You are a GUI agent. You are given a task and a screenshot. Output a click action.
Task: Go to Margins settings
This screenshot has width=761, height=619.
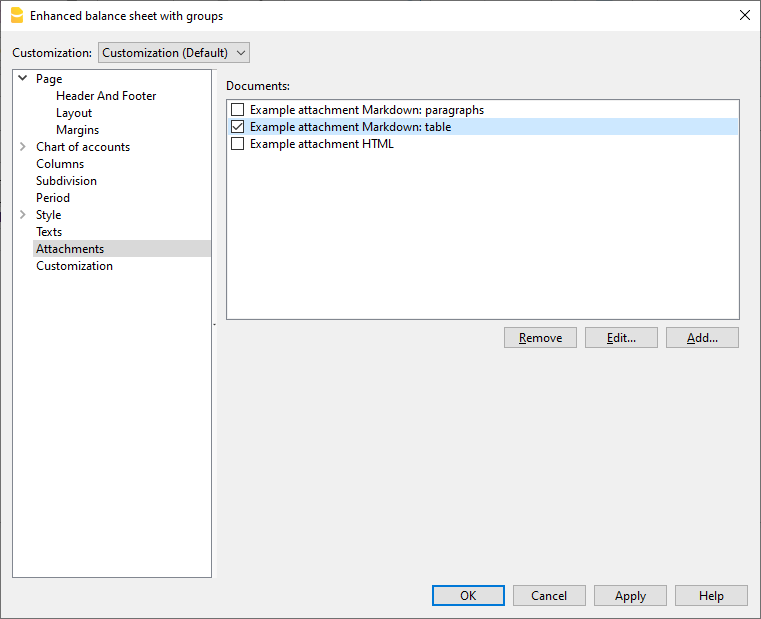77,130
